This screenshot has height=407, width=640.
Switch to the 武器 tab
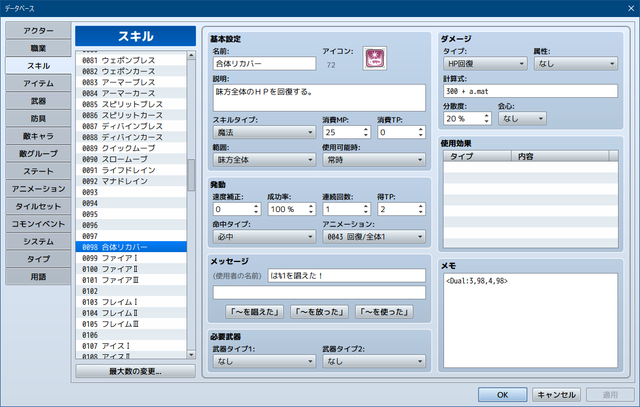[x=38, y=101]
